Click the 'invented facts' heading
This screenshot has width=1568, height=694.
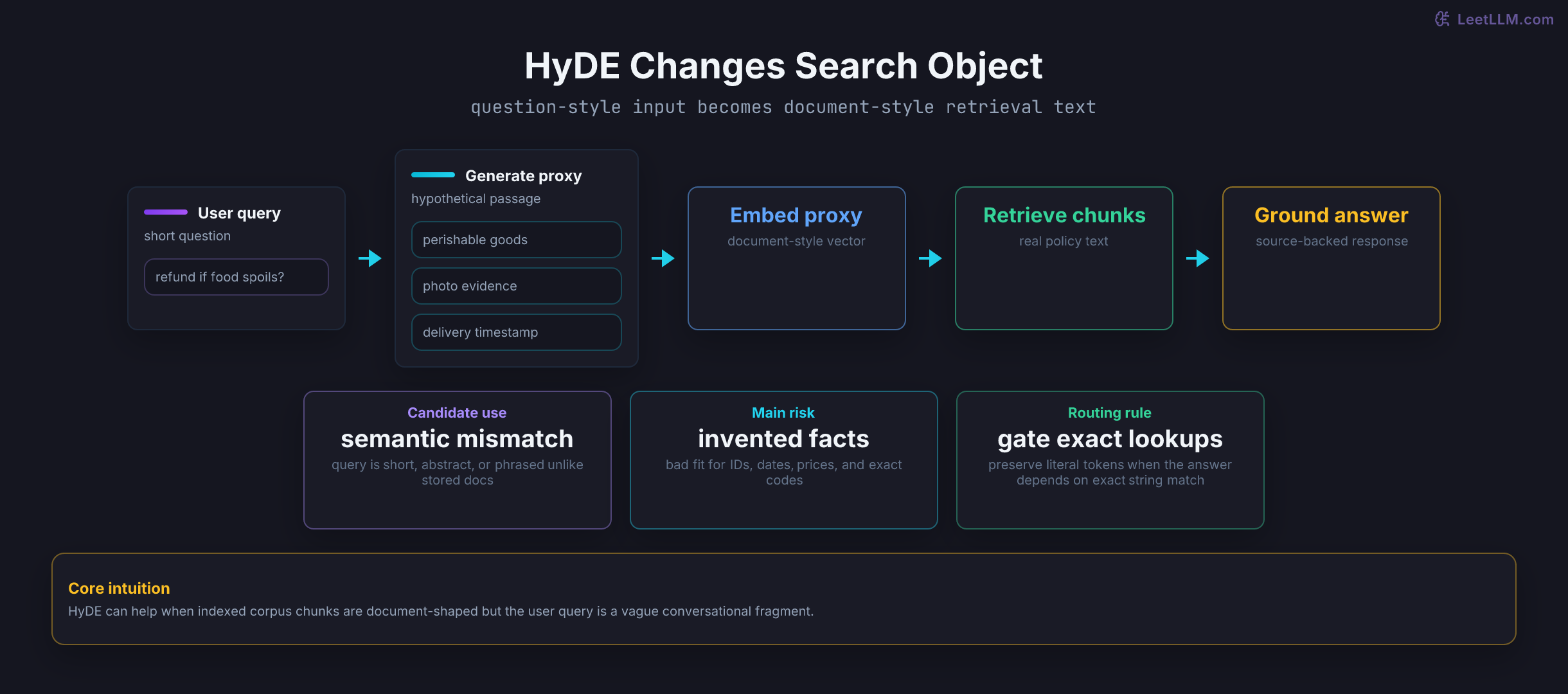point(783,439)
